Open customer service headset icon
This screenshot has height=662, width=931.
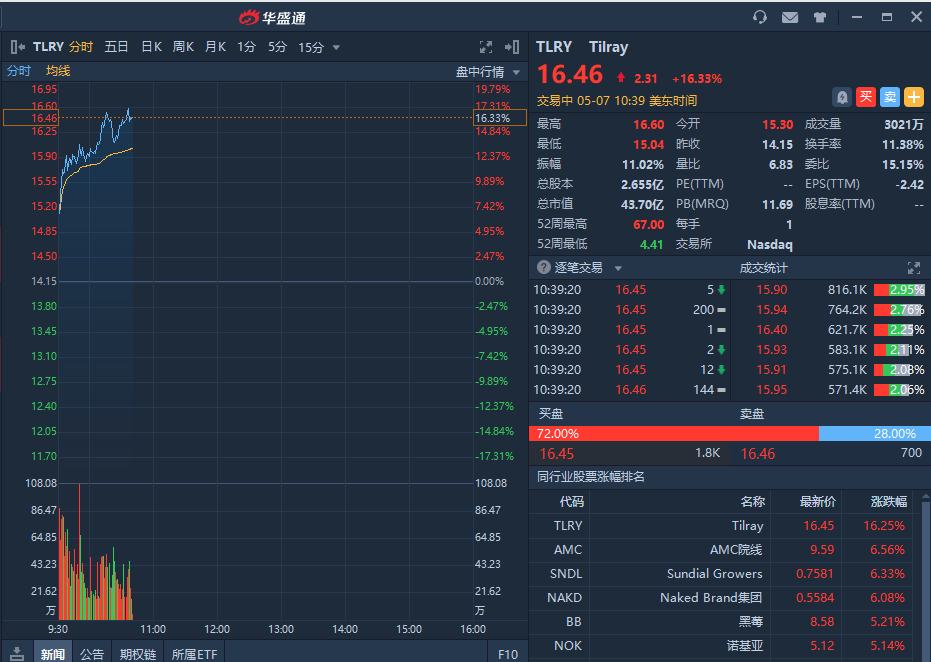(x=760, y=17)
